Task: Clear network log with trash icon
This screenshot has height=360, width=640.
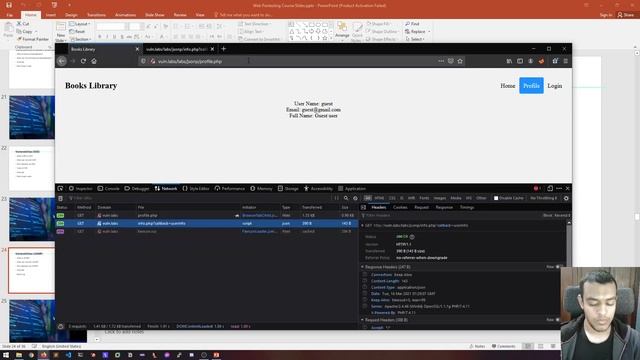Action: point(60,198)
